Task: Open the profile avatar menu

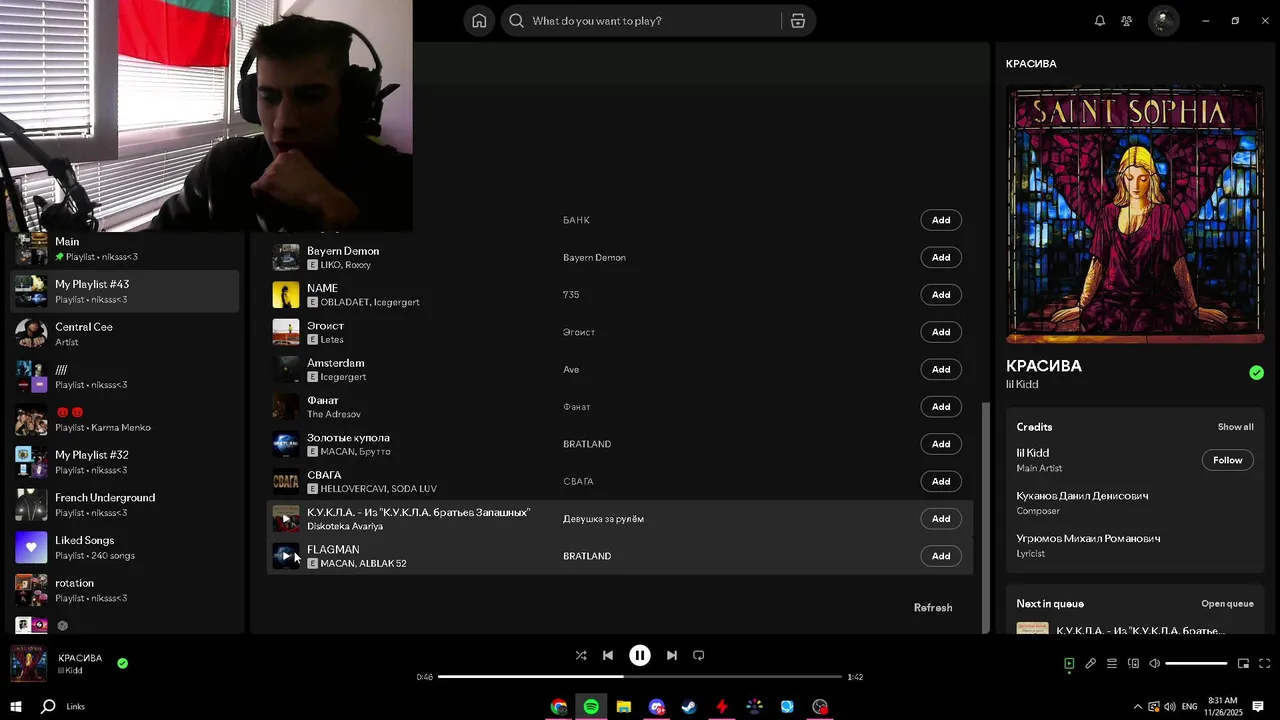Action: tap(1163, 21)
